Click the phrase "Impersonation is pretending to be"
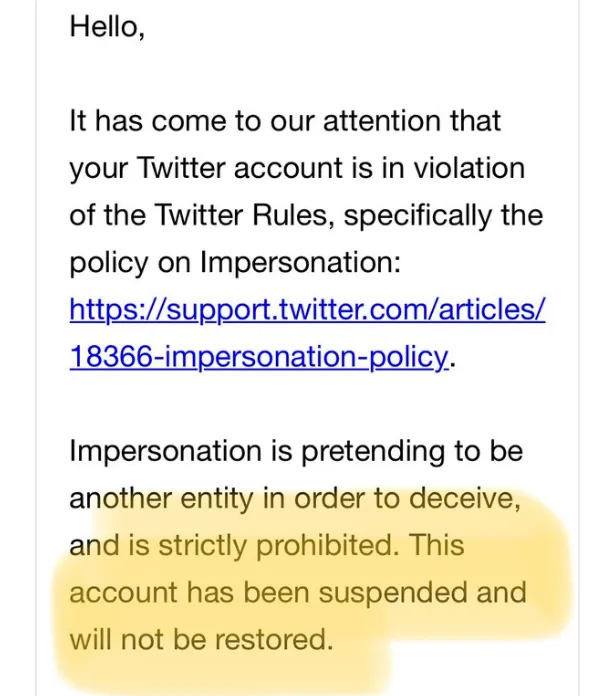Image resolution: width=594 pixels, height=696 pixels. (x=296, y=452)
